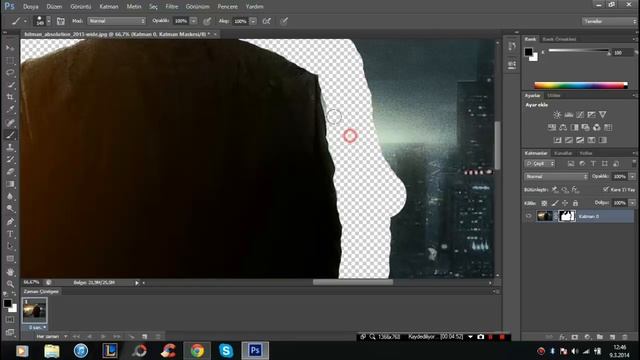Add a Vibrance adjustment (triangle icon)

click(x=602, y=115)
